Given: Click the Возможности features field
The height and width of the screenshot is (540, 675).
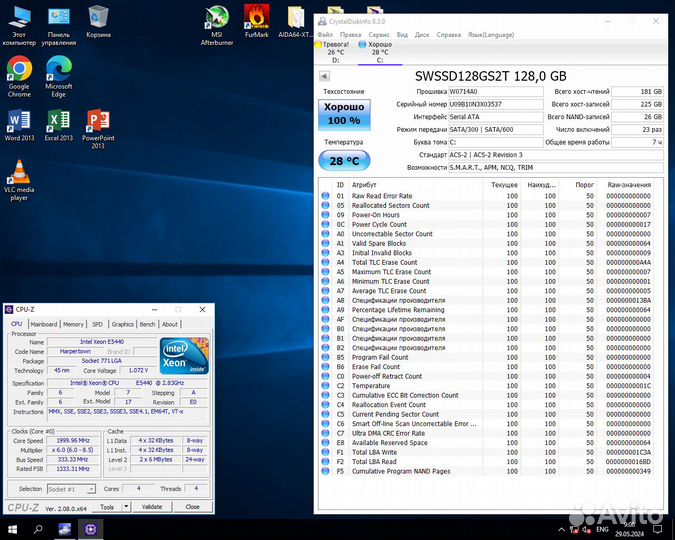Looking at the screenshot, I should pyautogui.click(x=556, y=168).
